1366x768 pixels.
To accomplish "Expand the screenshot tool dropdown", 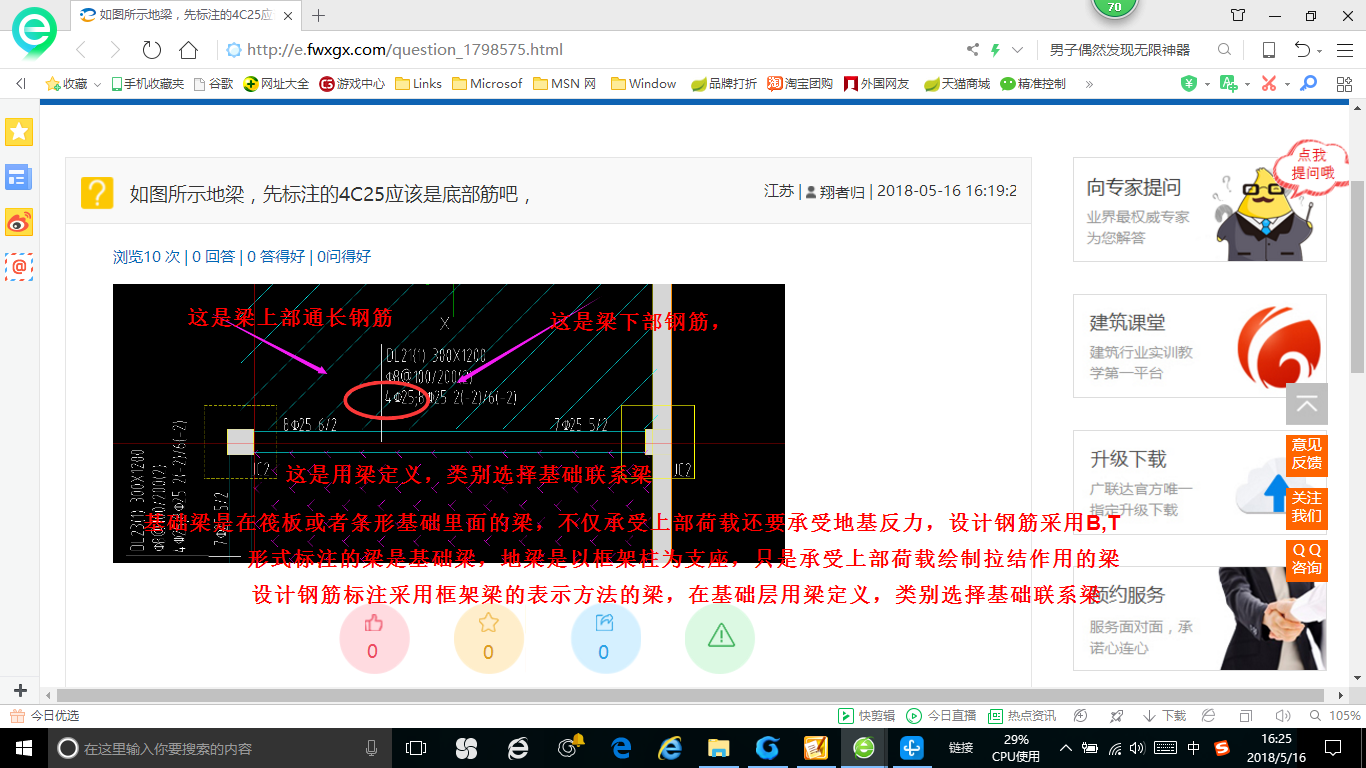I will coord(1287,85).
